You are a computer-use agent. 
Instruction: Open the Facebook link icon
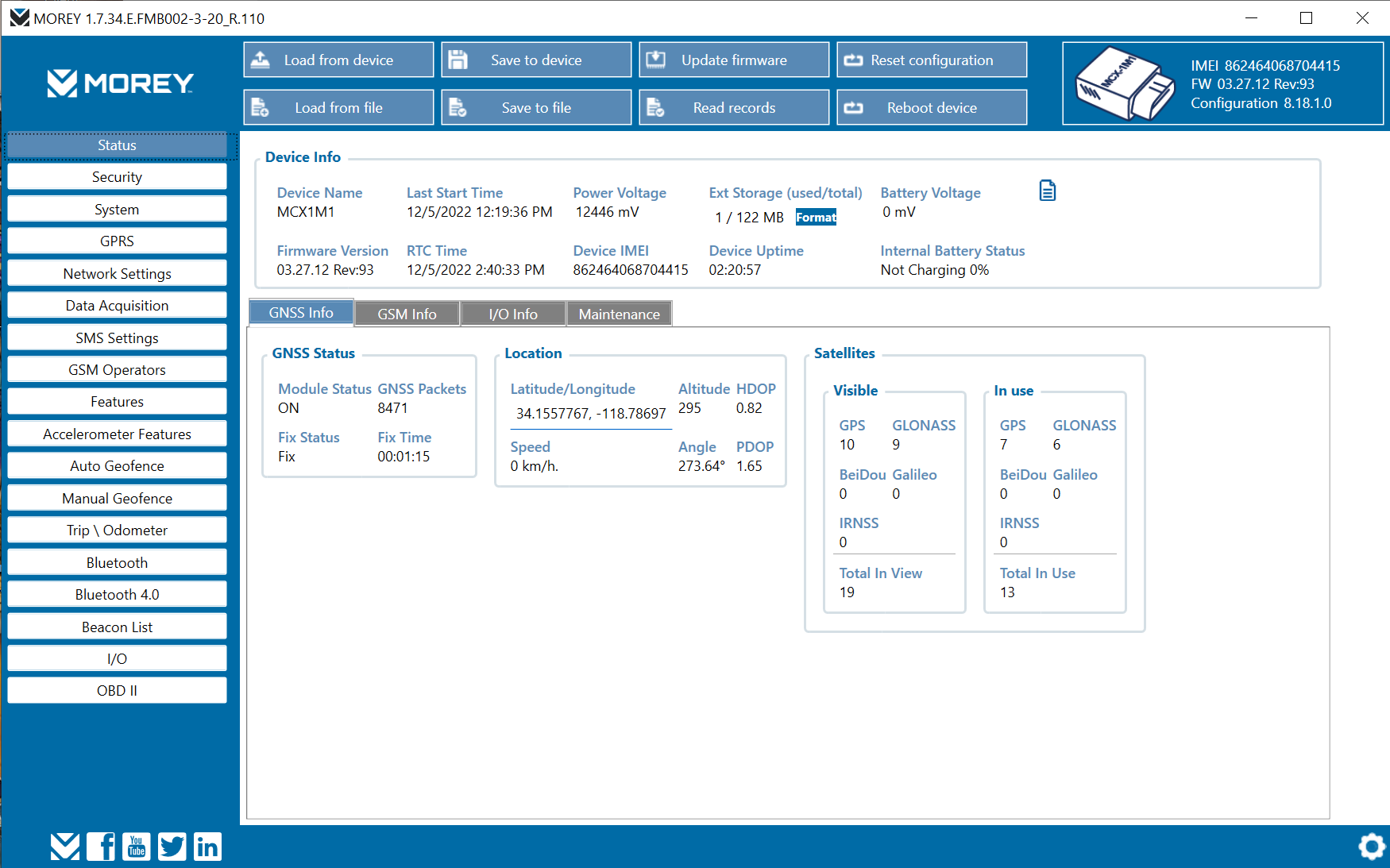coord(101,847)
